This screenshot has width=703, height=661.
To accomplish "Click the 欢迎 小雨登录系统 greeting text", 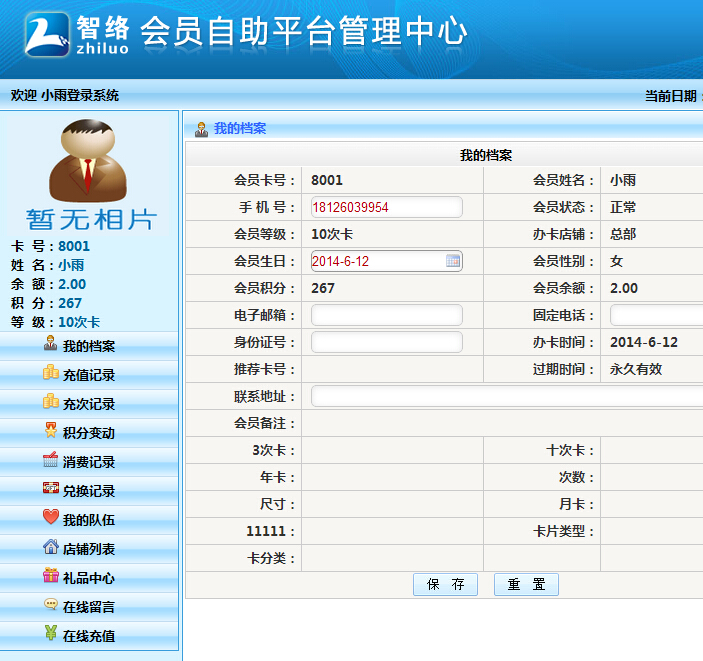I will (x=65, y=95).
